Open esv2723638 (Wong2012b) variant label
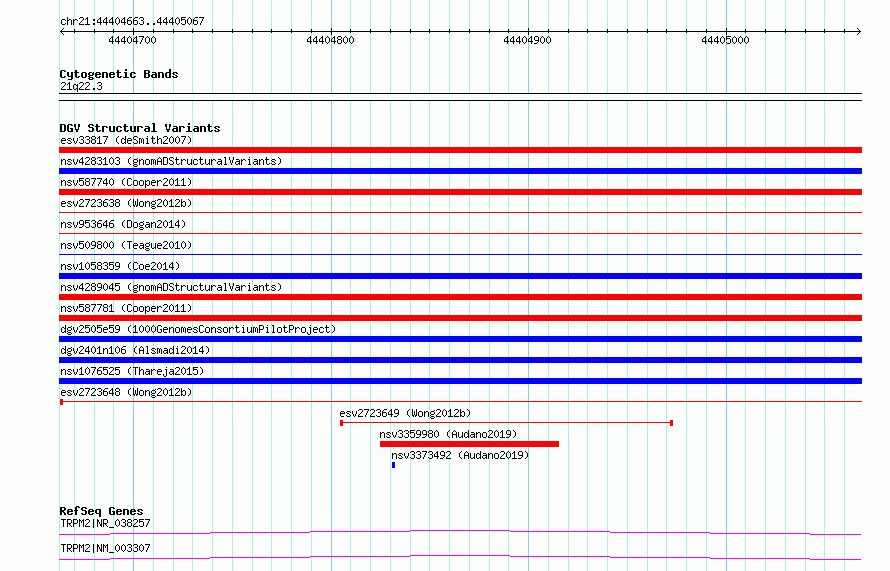This screenshot has height=571, width=890. coord(126,203)
